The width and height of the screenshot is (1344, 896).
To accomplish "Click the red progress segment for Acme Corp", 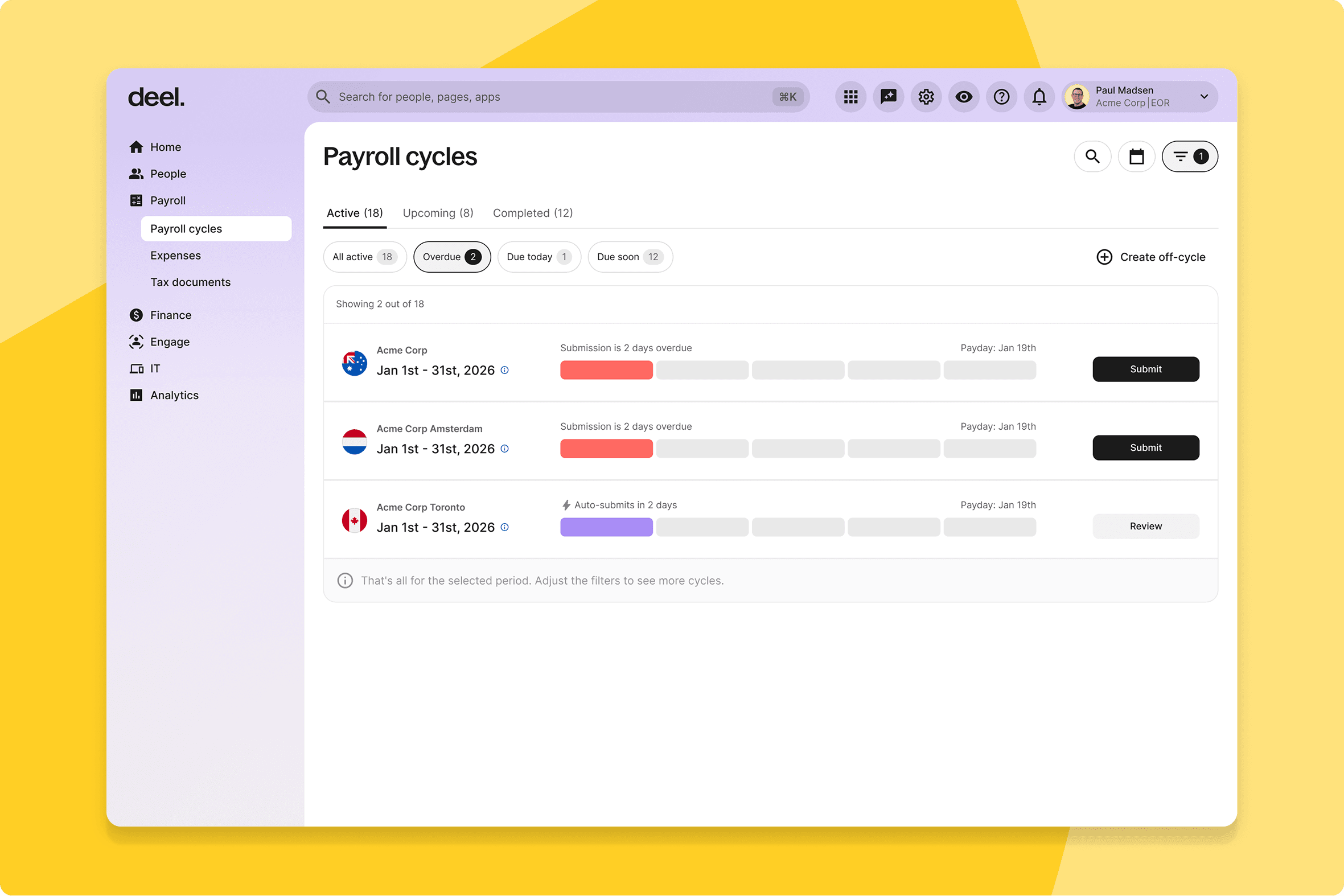I will pos(606,369).
